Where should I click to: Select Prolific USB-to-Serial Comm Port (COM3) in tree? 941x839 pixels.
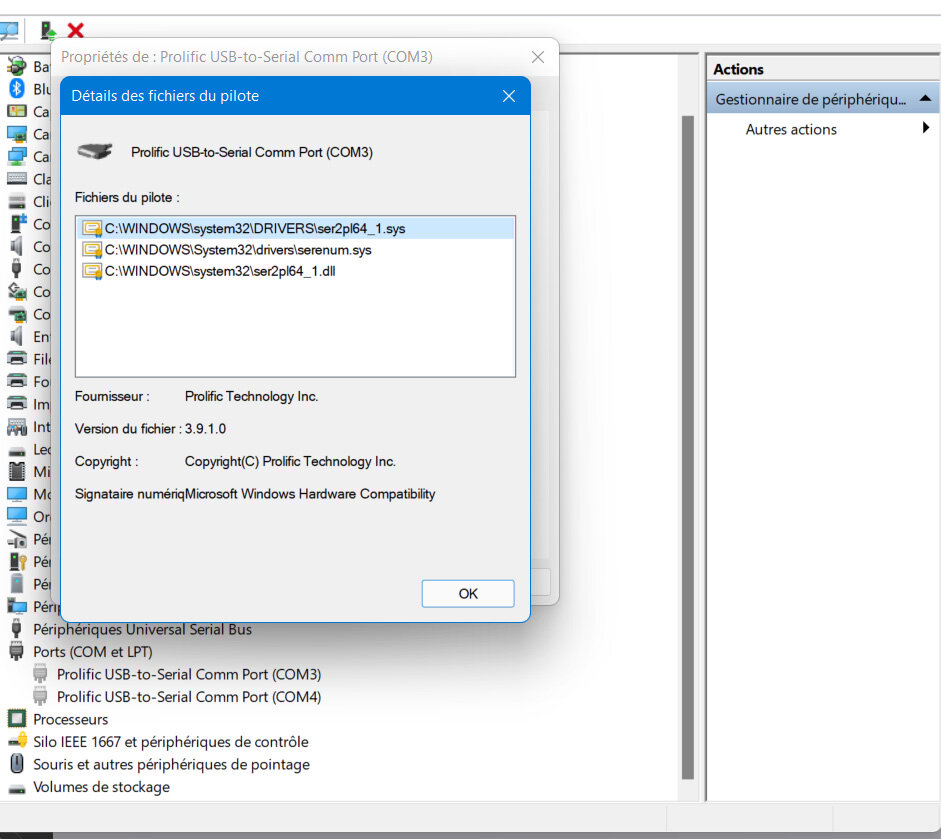point(189,674)
